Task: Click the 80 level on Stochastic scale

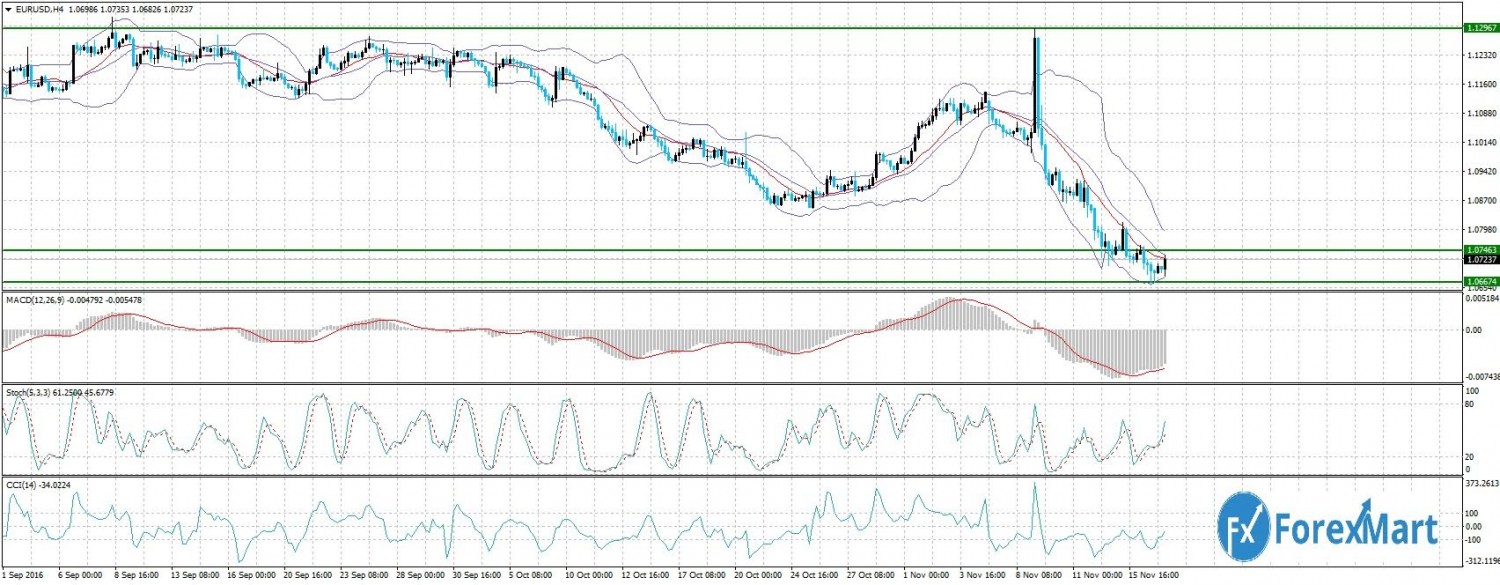Action: [1470, 405]
